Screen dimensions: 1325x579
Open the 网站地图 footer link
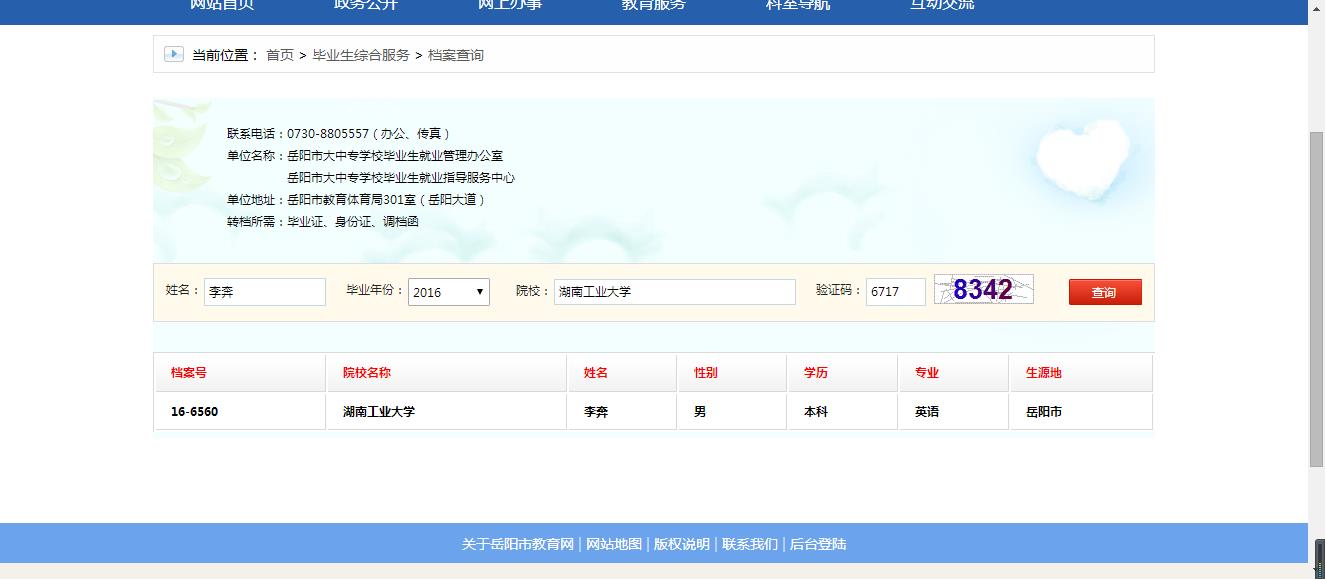614,544
